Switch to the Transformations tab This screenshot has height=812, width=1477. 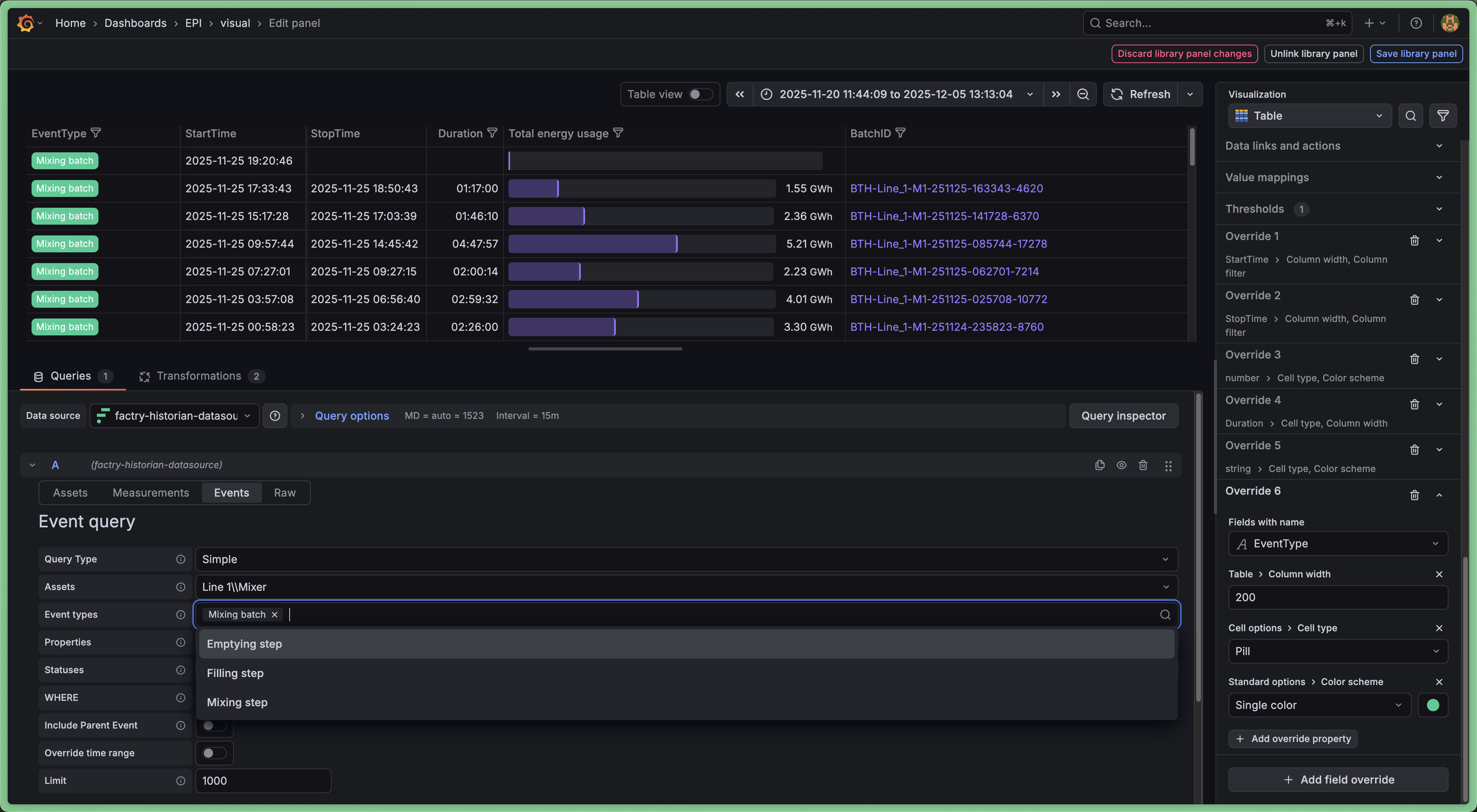pos(199,376)
